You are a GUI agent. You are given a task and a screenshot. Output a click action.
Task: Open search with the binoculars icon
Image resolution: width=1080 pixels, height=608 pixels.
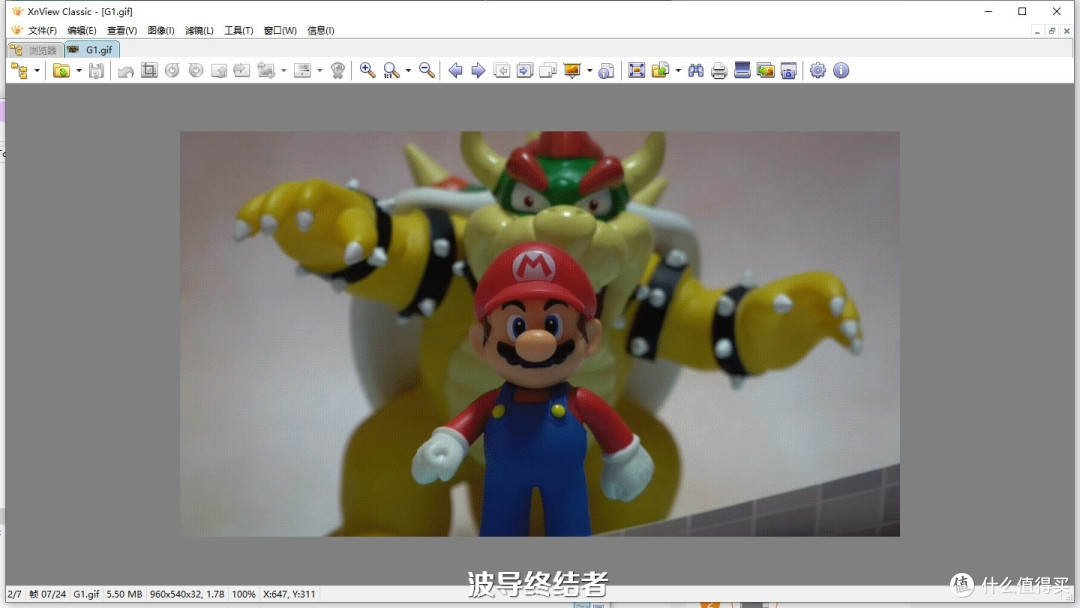[x=696, y=70]
